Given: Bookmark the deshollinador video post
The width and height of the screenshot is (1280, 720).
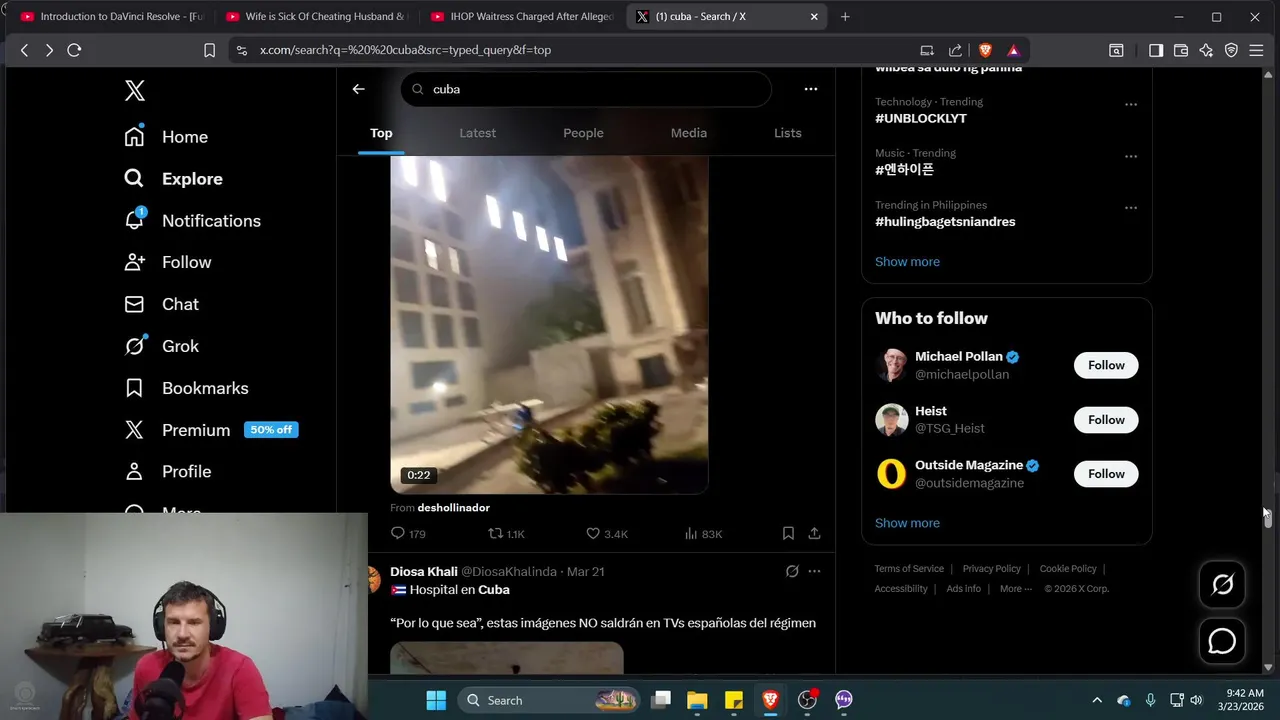Looking at the screenshot, I should pos(788,534).
